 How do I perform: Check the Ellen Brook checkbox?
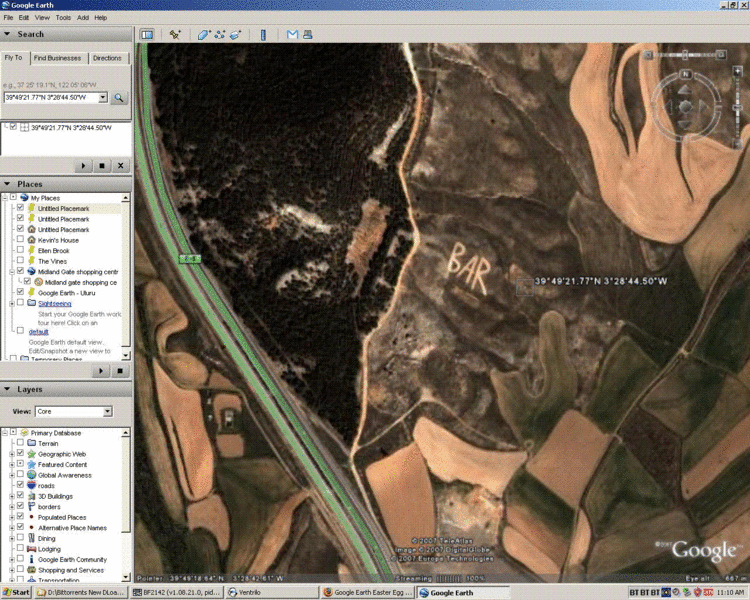[20, 250]
